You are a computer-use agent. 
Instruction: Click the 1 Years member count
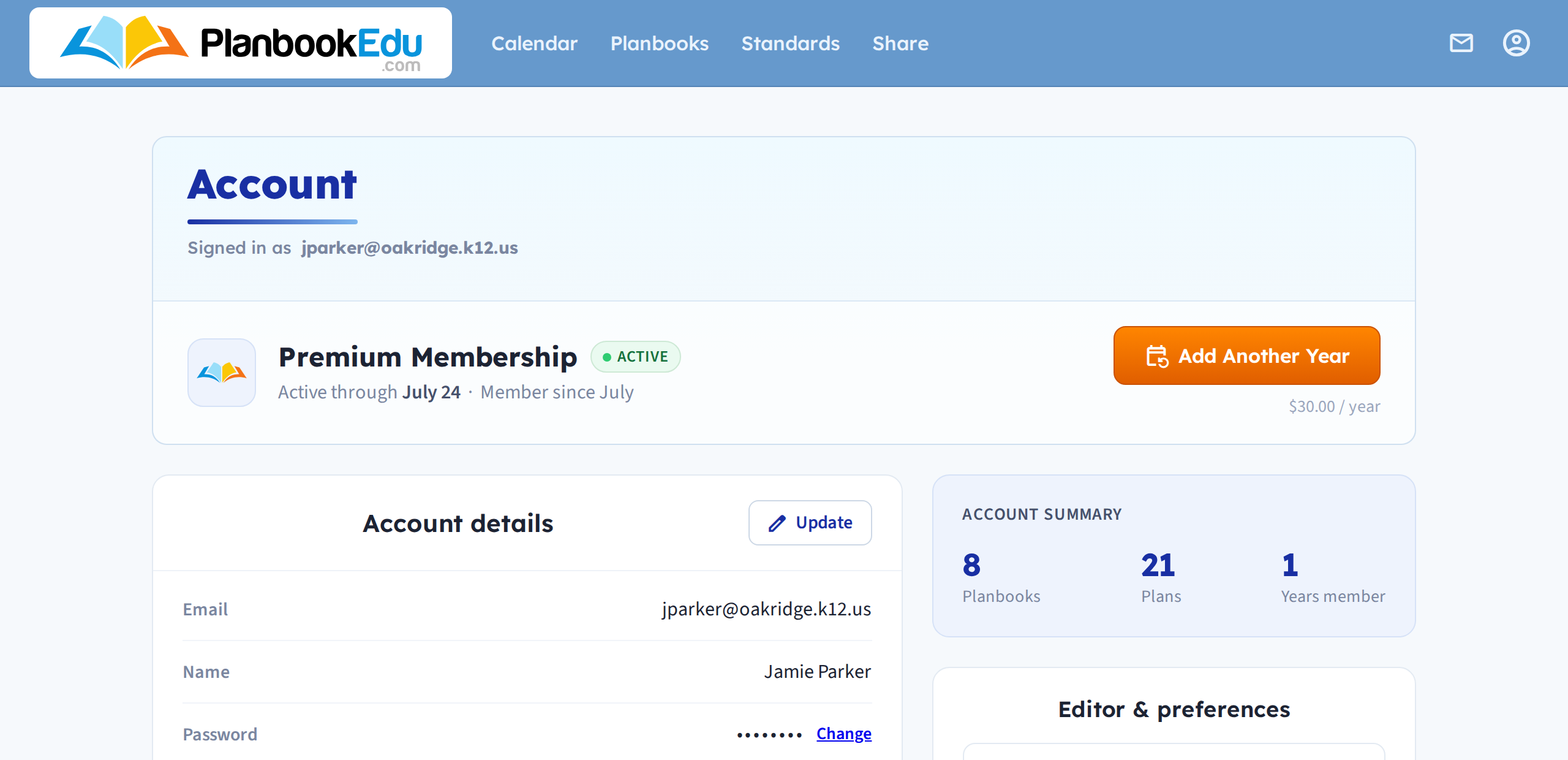[x=1333, y=577]
